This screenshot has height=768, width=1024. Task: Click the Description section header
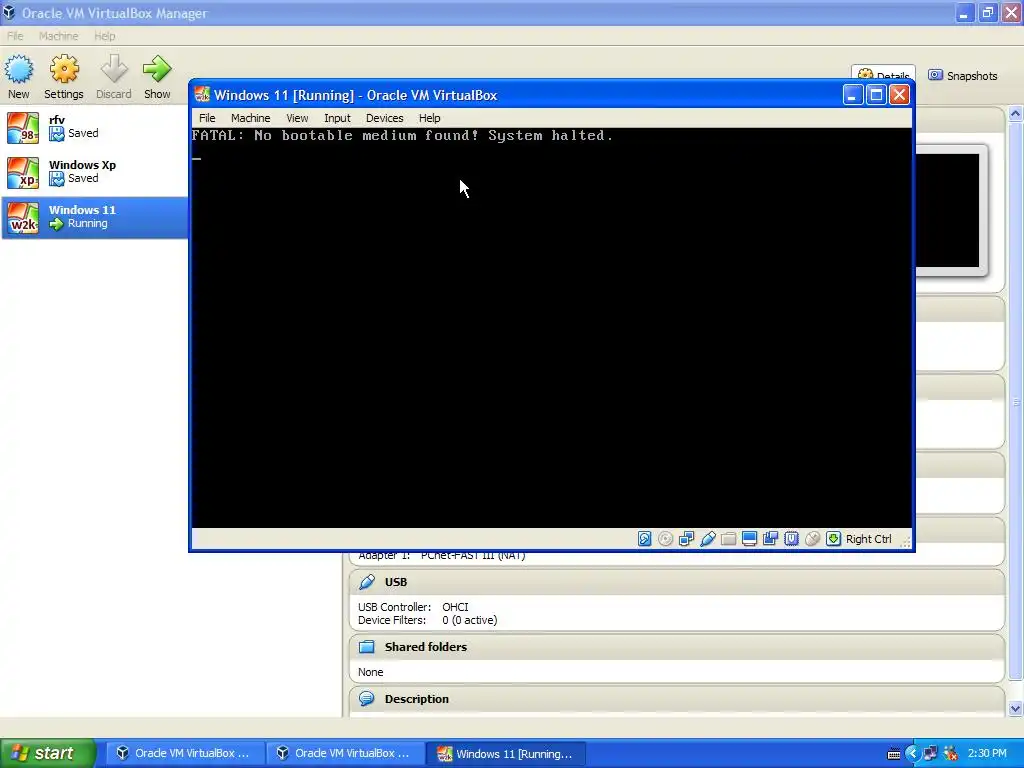click(677, 699)
